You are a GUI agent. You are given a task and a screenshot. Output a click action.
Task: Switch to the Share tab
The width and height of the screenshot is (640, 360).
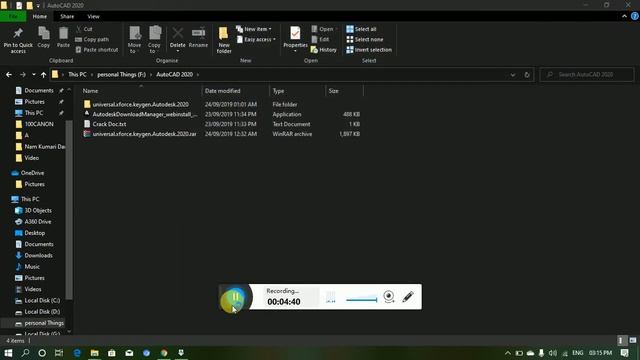point(67,16)
